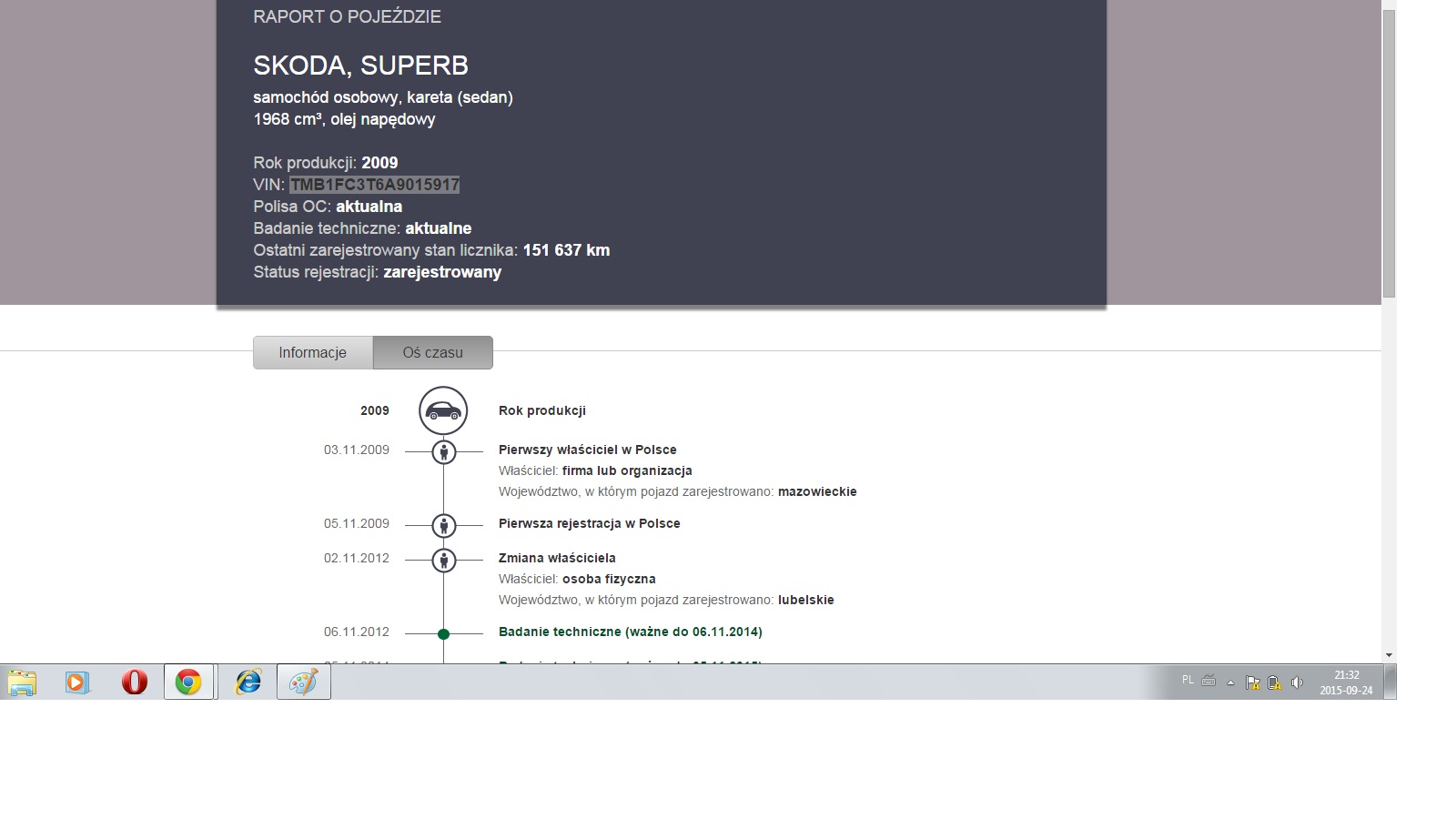The image size is (1456, 819).
Task: Click the car icon at Rok produkcji
Action: click(x=443, y=411)
